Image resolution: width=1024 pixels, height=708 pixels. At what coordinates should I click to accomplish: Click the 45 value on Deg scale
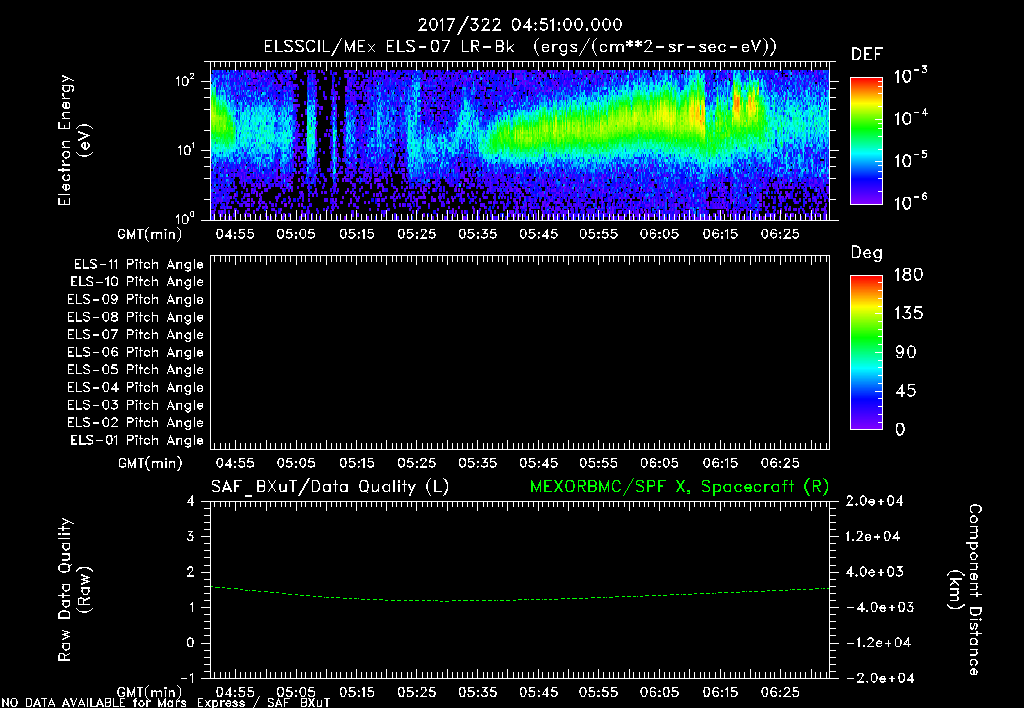pos(906,391)
